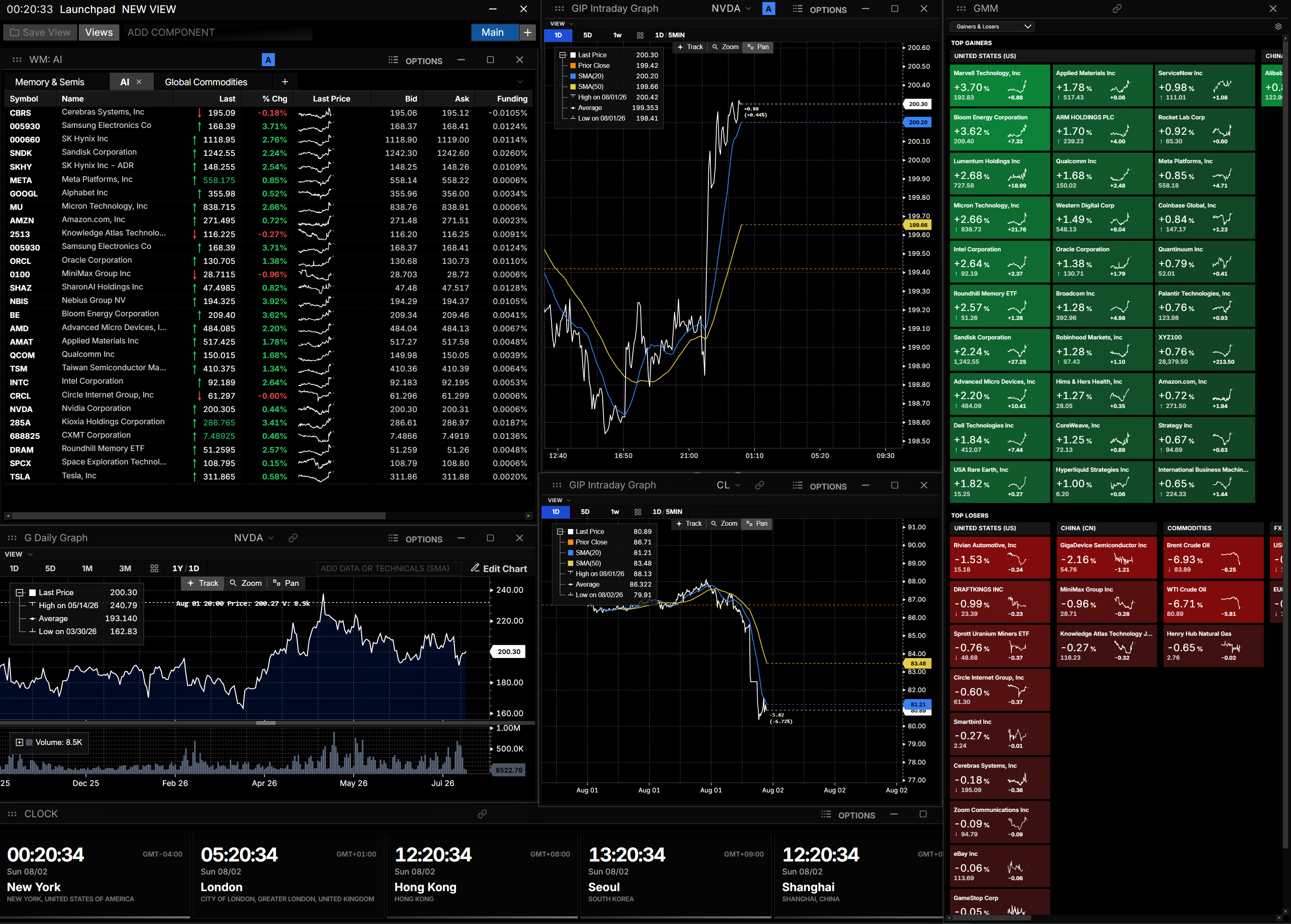This screenshot has height=924, width=1291.
Task: Select the 3M range in G Daily Graph
Action: (125, 568)
